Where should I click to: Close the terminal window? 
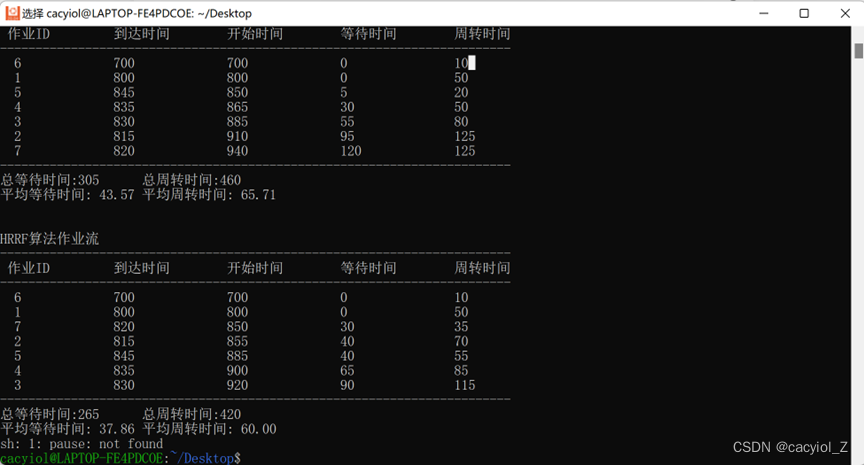click(845, 13)
